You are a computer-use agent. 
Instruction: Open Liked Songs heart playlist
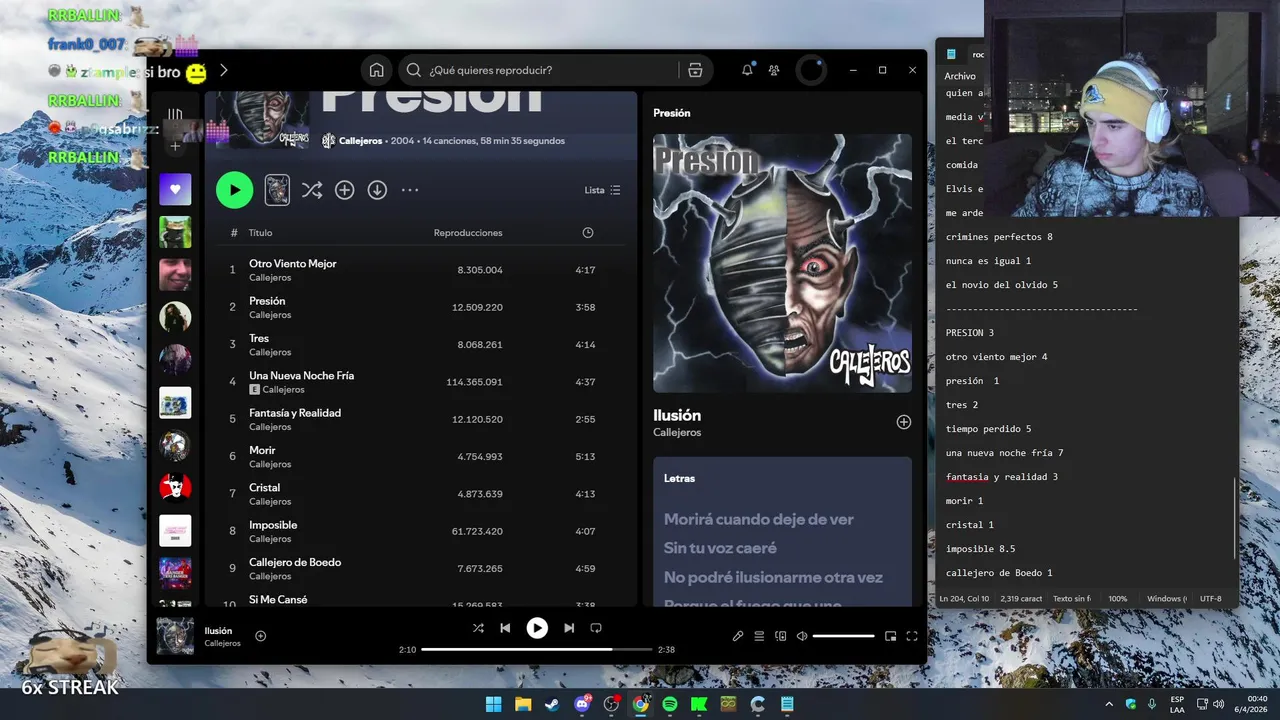[x=175, y=189]
